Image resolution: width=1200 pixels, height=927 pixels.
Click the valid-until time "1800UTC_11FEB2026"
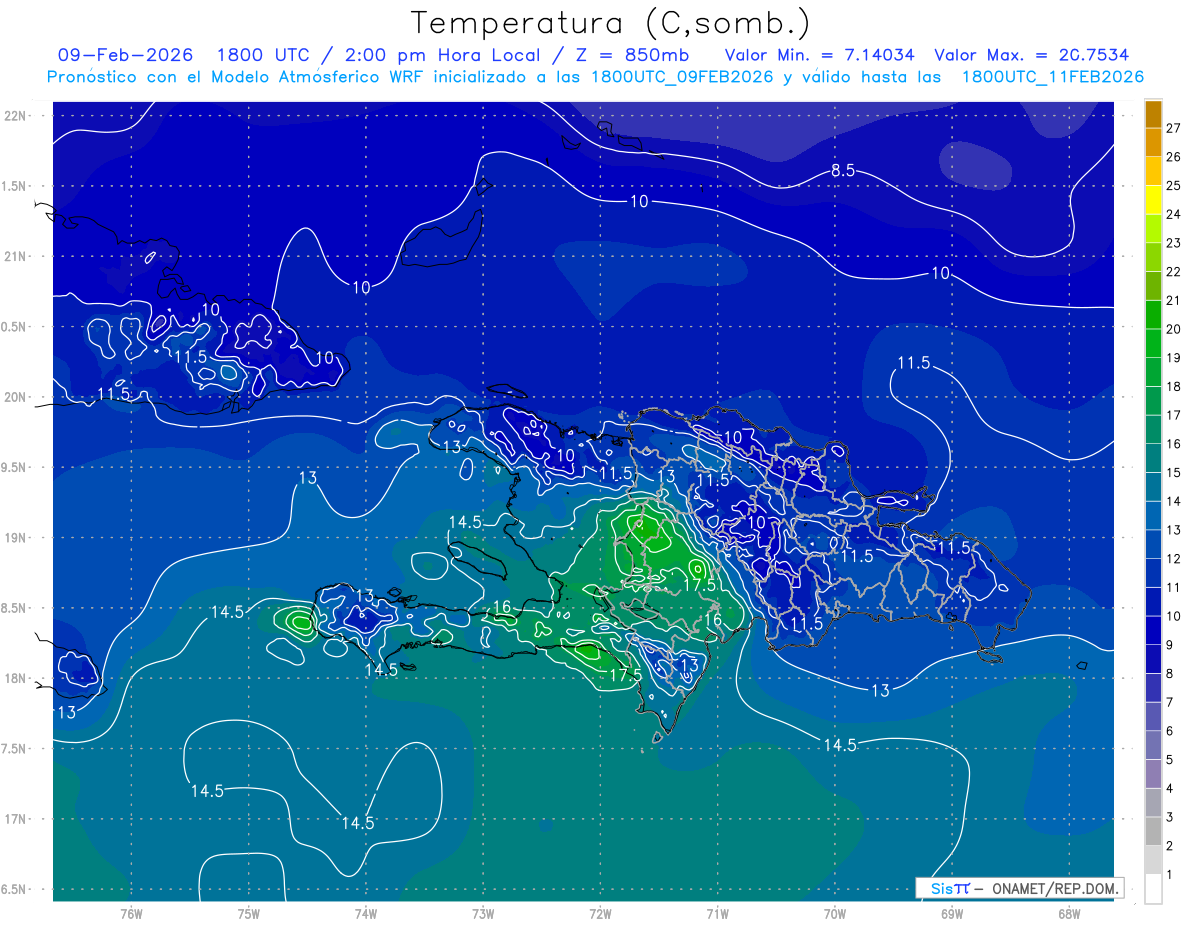point(1052,76)
